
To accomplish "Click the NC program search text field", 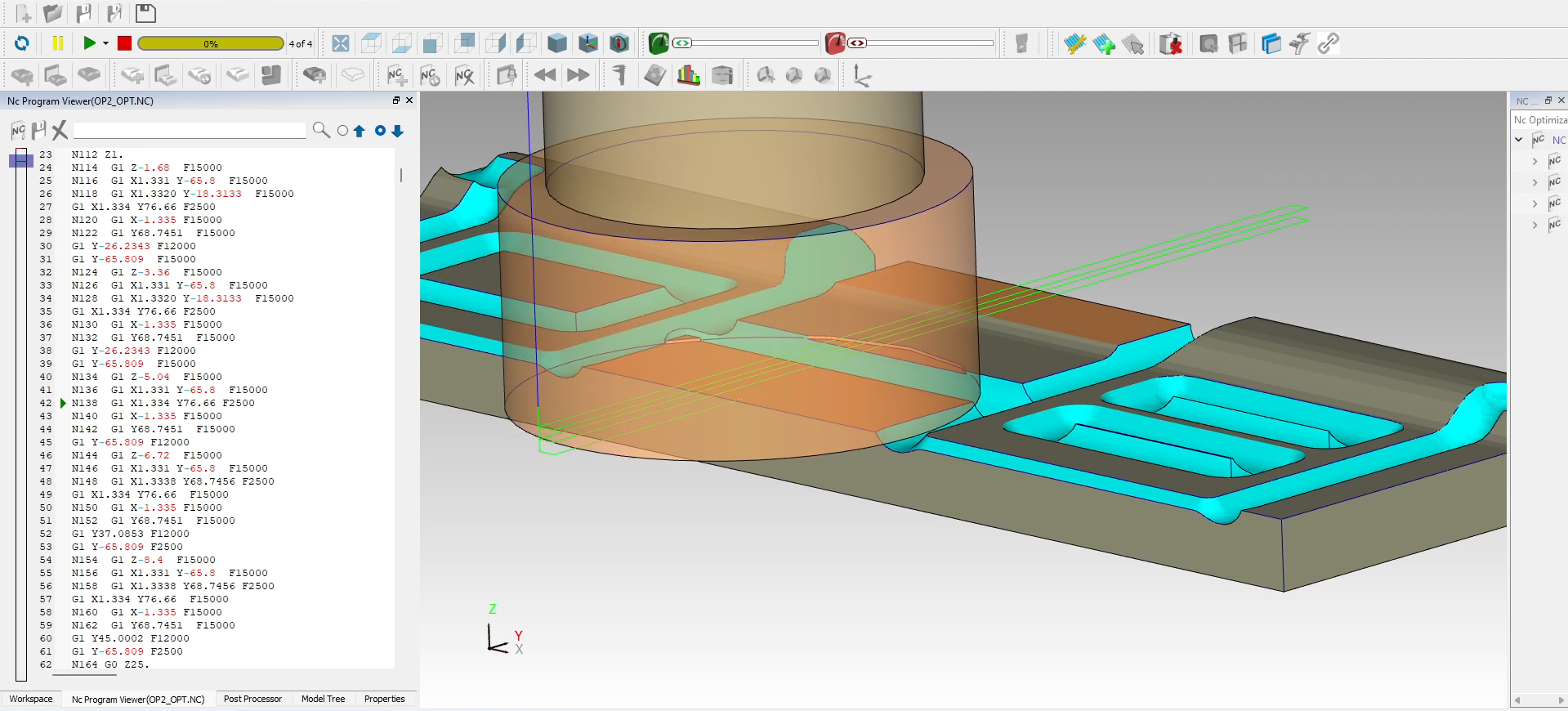I will tap(190, 131).
